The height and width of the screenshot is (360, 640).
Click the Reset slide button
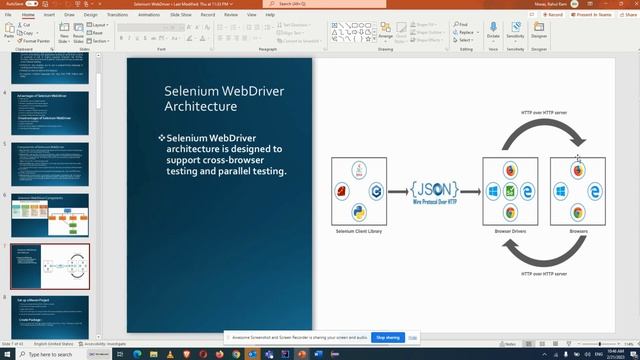[95, 33]
